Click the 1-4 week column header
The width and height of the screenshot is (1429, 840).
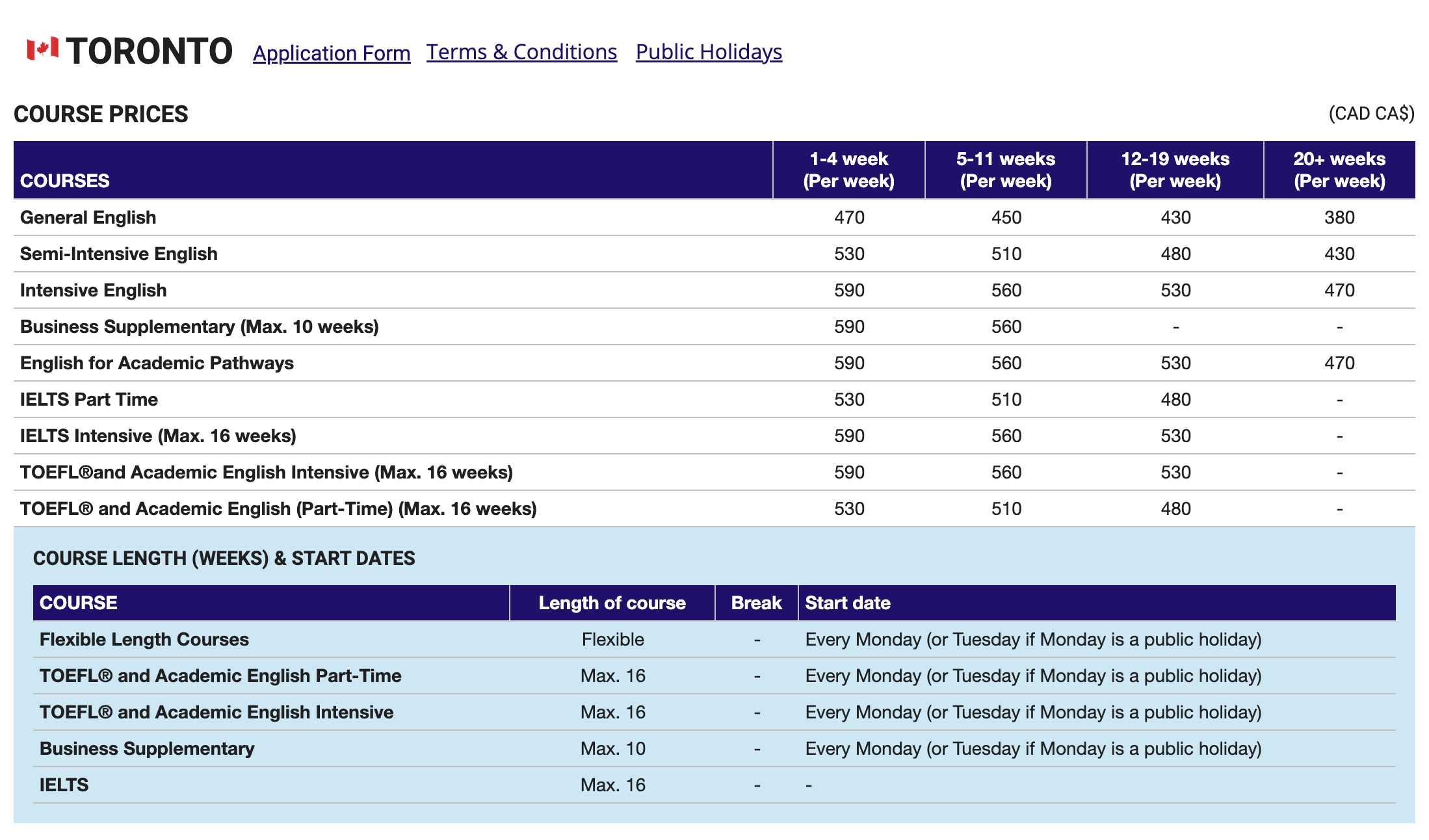848,170
